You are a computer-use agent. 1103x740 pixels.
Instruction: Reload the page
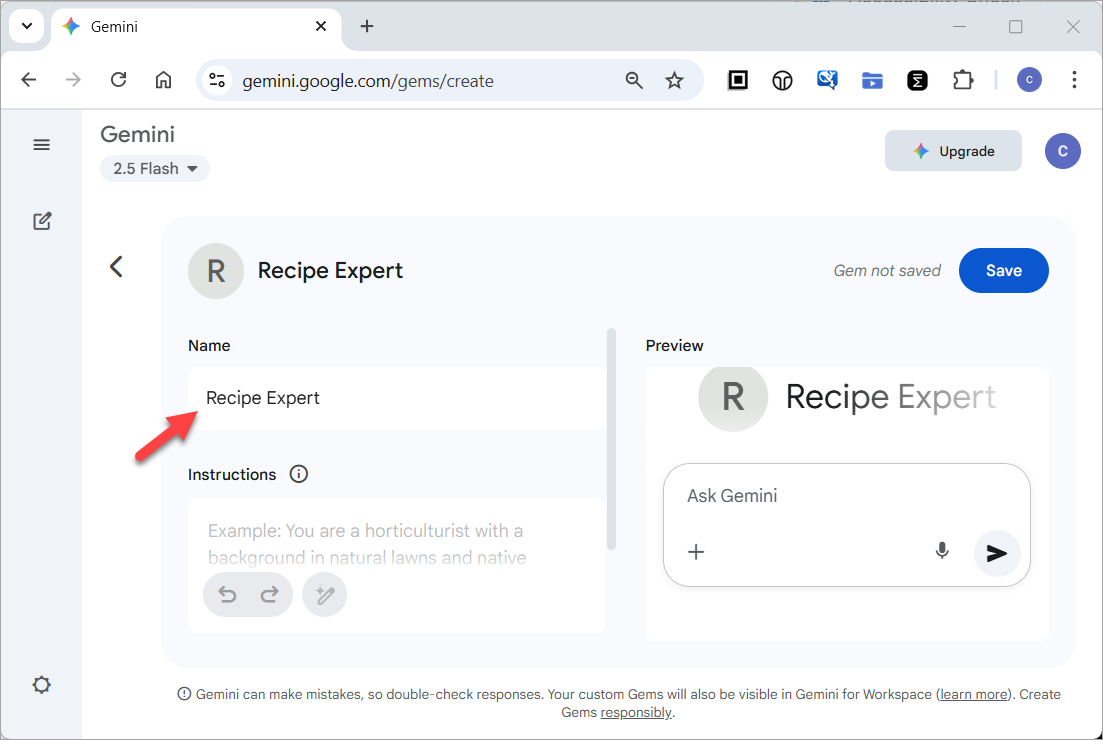tap(119, 79)
